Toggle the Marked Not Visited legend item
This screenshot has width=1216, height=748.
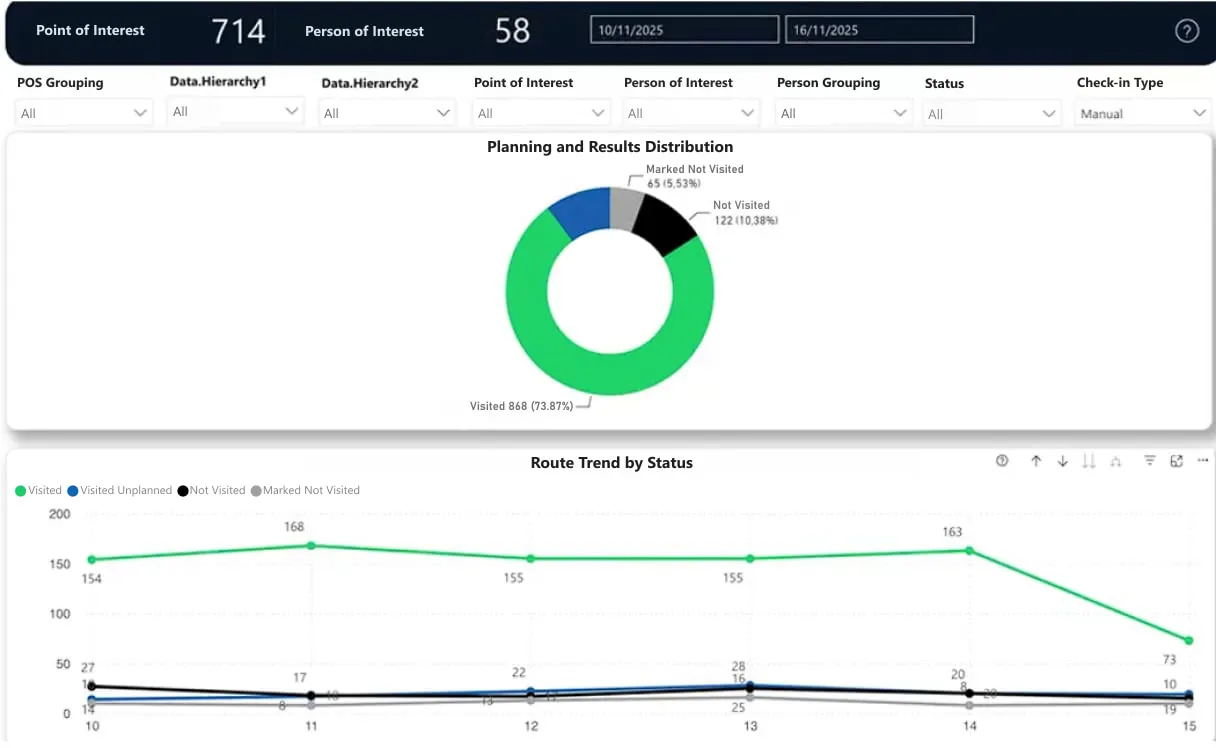click(x=305, y=490)
